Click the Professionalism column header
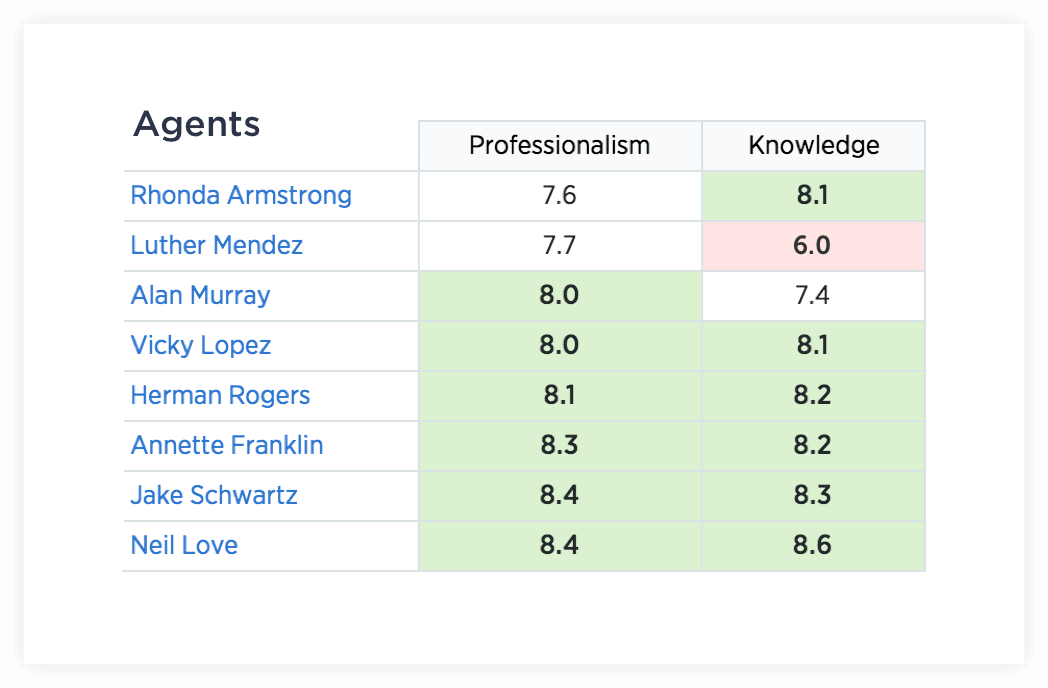The height and width of the screenshot is (688, 1048). (x=560, y=146)
